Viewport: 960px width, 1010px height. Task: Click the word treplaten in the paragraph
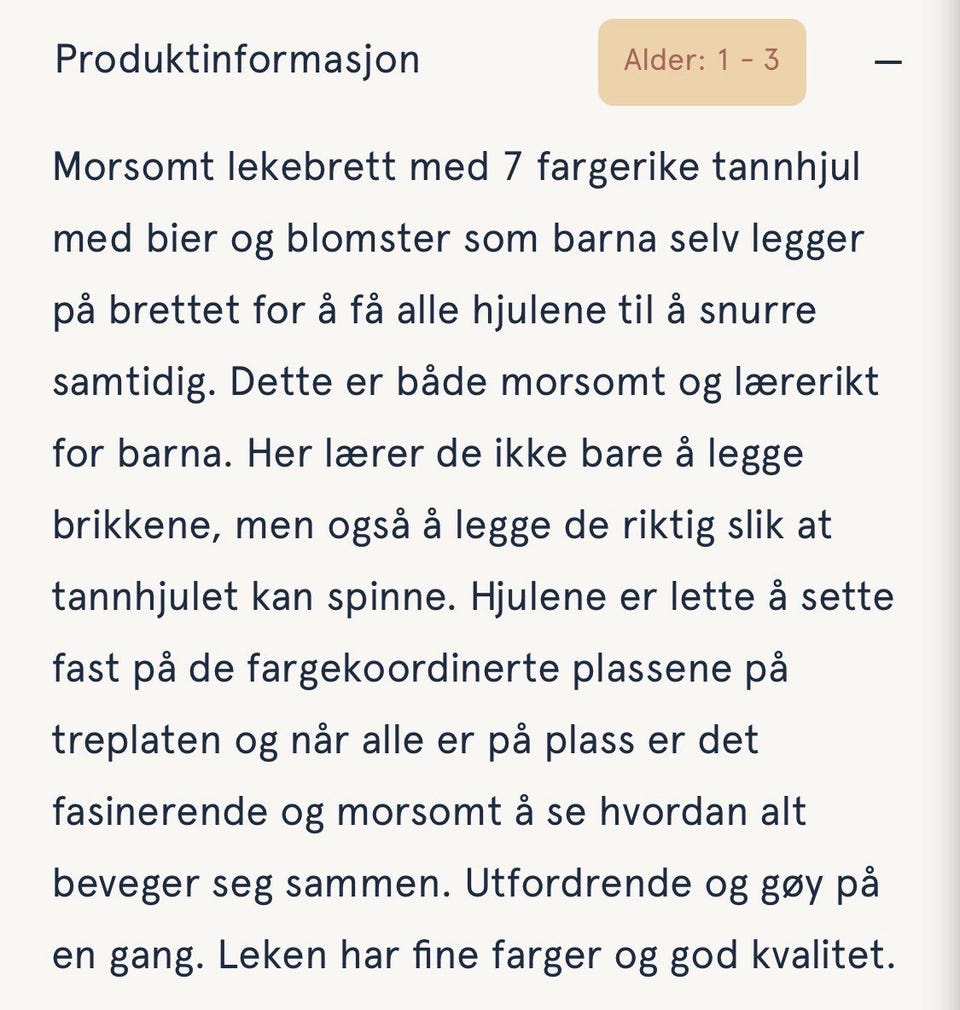click(x=137, y=741)
